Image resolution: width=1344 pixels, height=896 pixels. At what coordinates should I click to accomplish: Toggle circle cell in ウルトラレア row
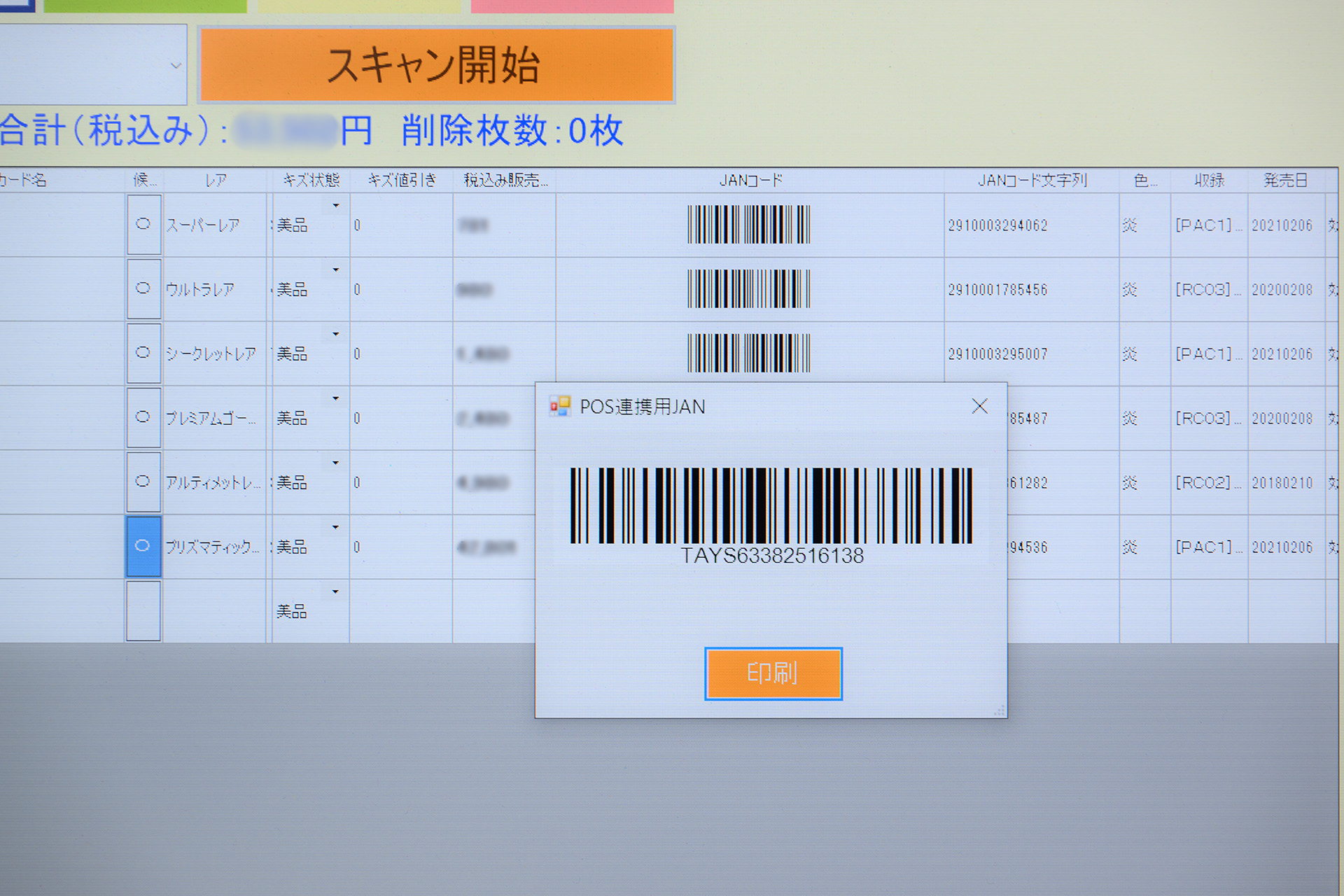click(143, 289)
